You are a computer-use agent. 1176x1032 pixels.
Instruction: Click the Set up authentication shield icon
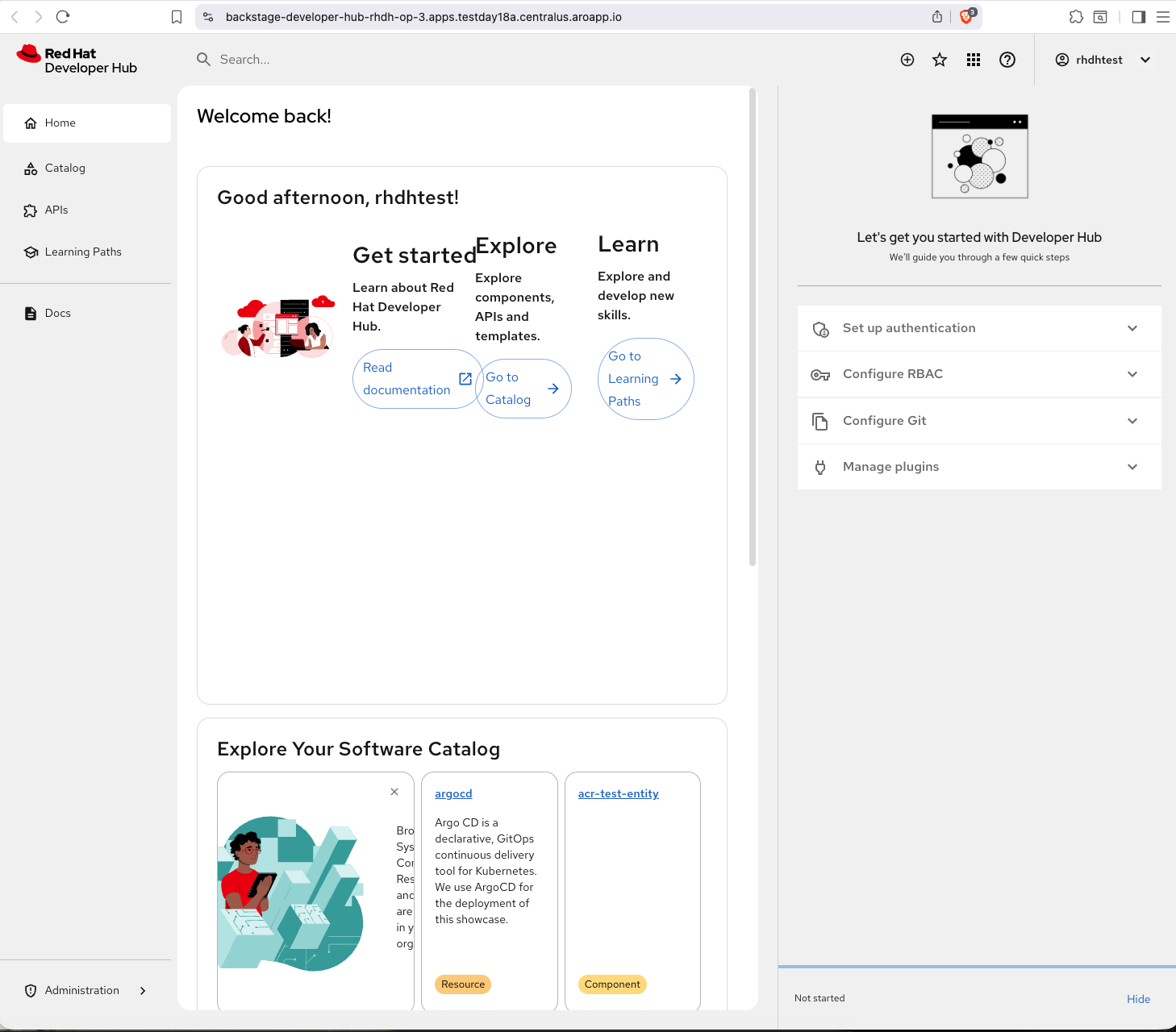pos(820,329)
